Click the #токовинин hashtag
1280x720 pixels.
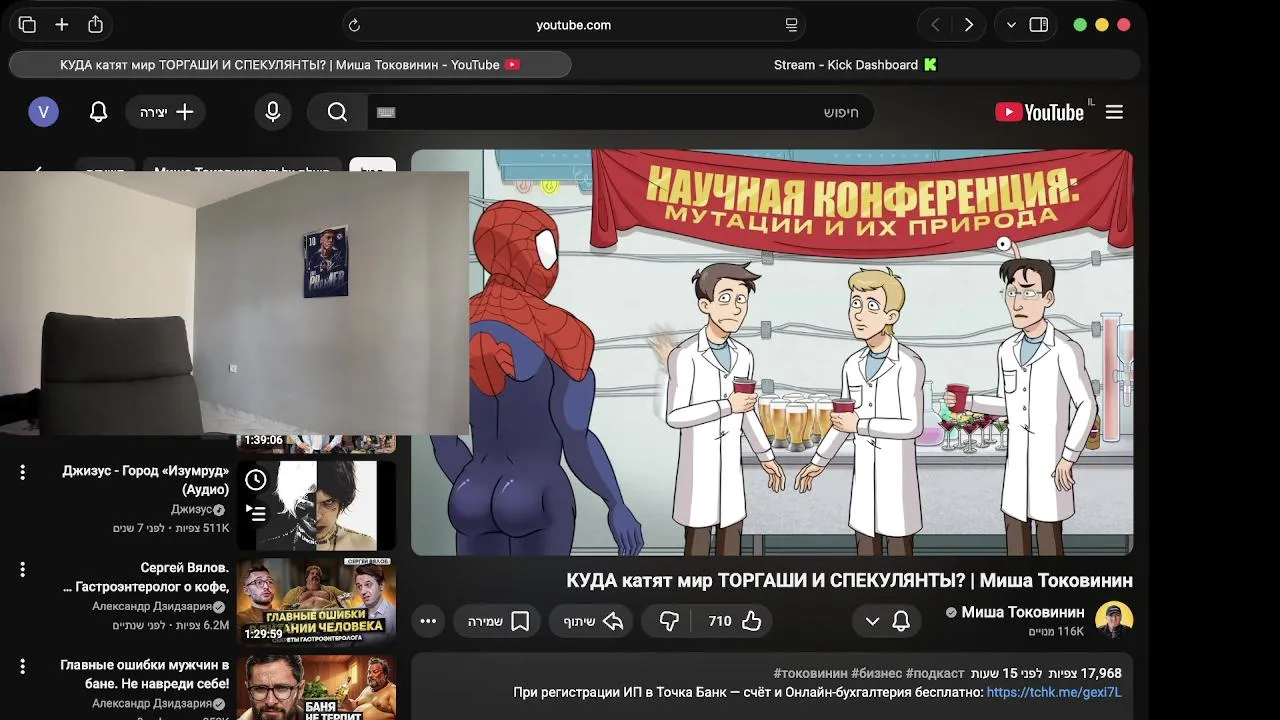(x=811, y=674)
